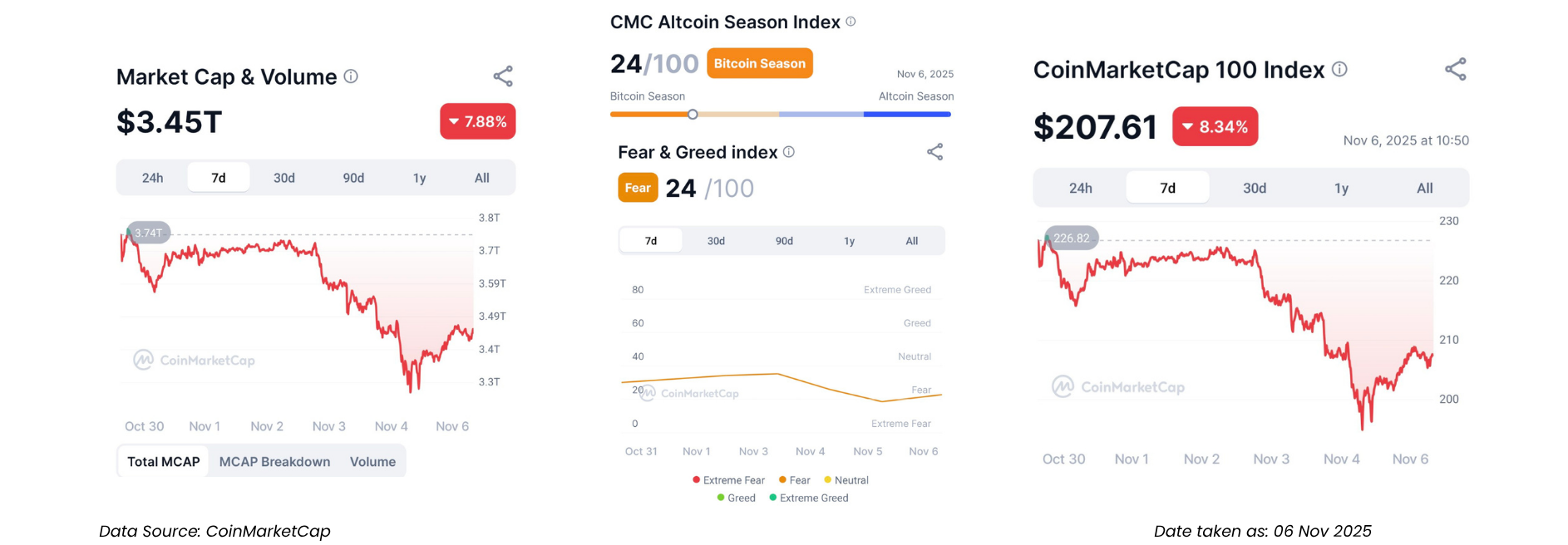Share the CoinMarketCap 100 Index chart

[x=1456, y=70]
